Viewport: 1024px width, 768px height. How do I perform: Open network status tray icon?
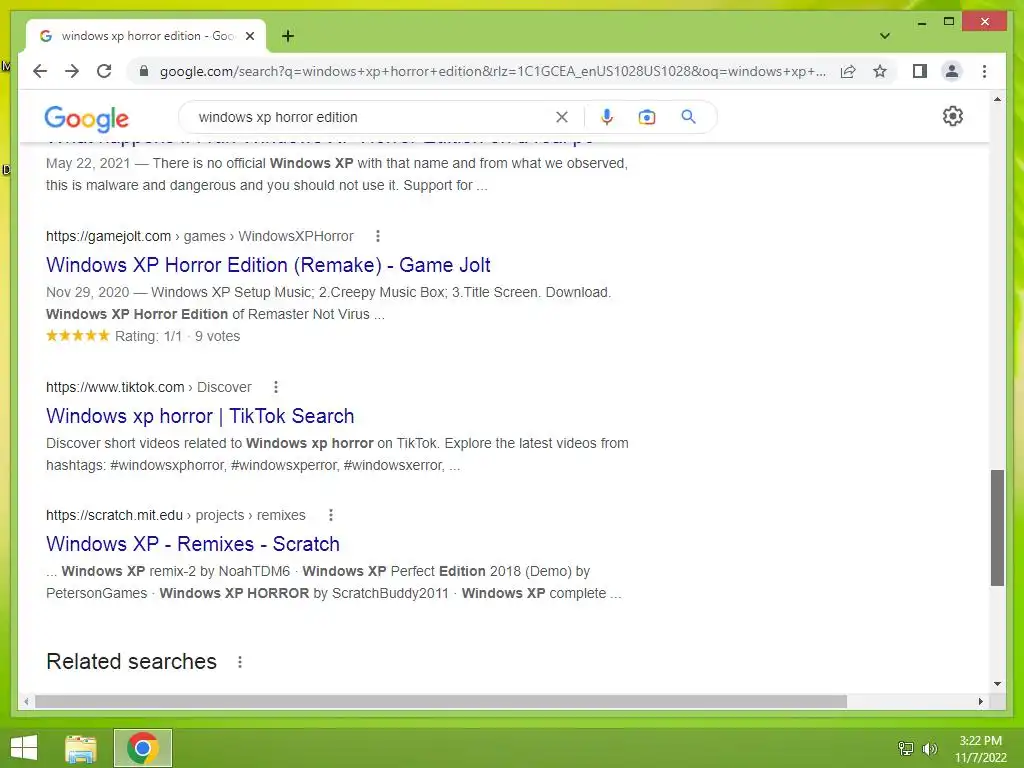(906, 748)
